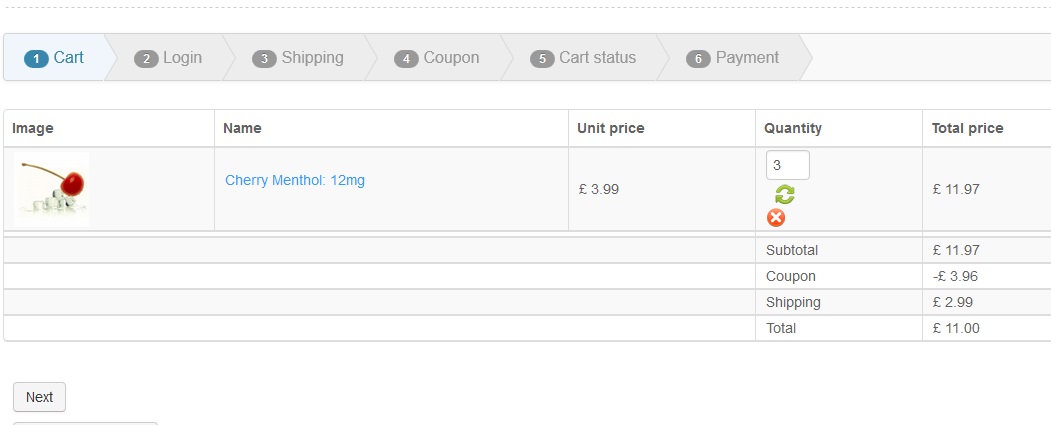Click the green refresh quantity icon

(785, 195)
